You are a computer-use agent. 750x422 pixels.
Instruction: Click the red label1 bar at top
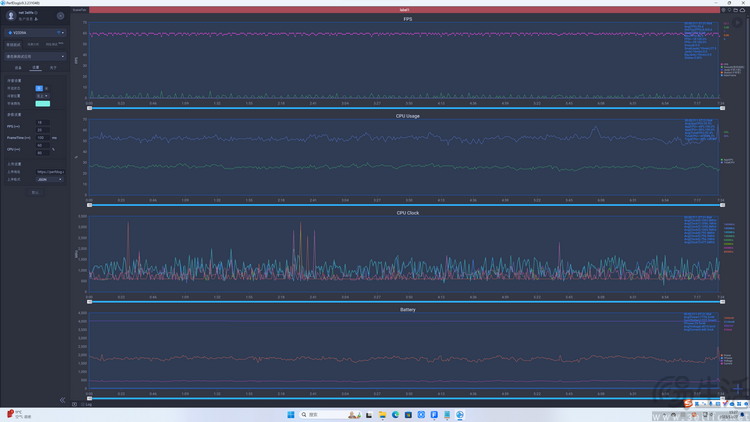tap(404, 10)
